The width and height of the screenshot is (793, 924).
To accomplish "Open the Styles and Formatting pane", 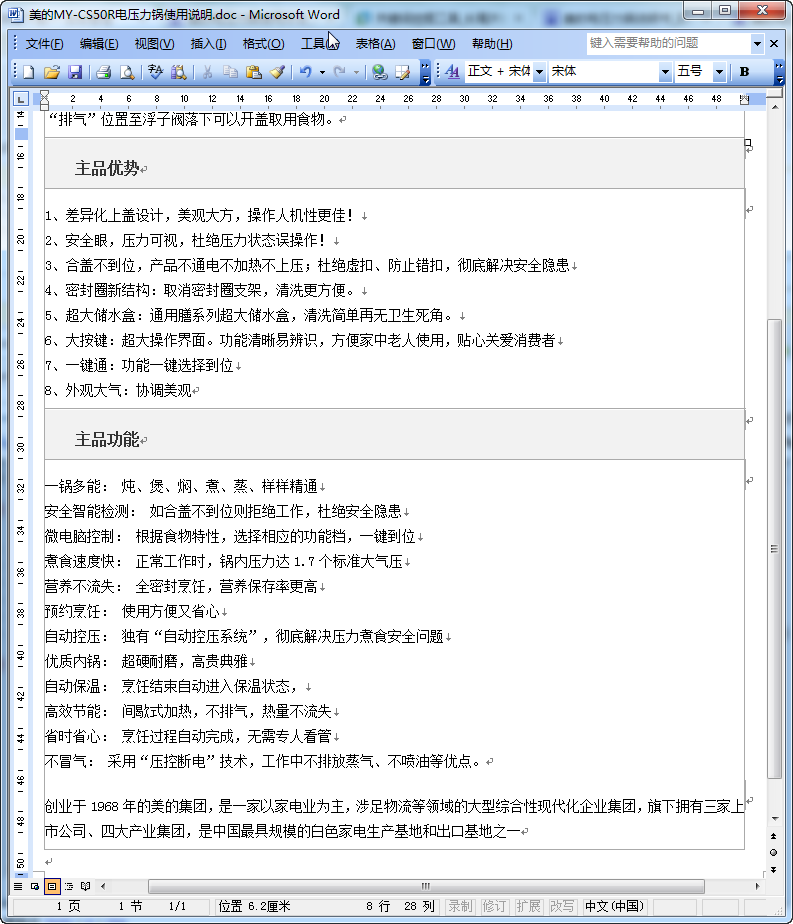I will point(452,72).
